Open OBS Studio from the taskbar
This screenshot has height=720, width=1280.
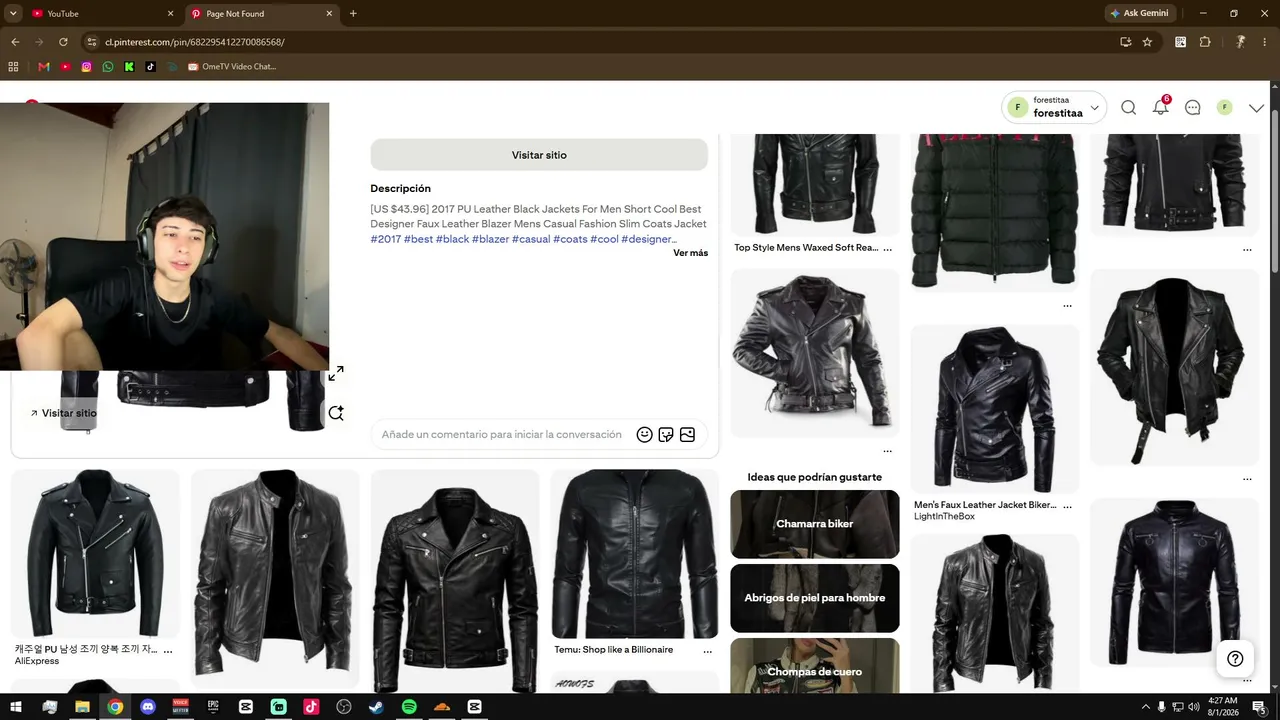tap(344, 707)
